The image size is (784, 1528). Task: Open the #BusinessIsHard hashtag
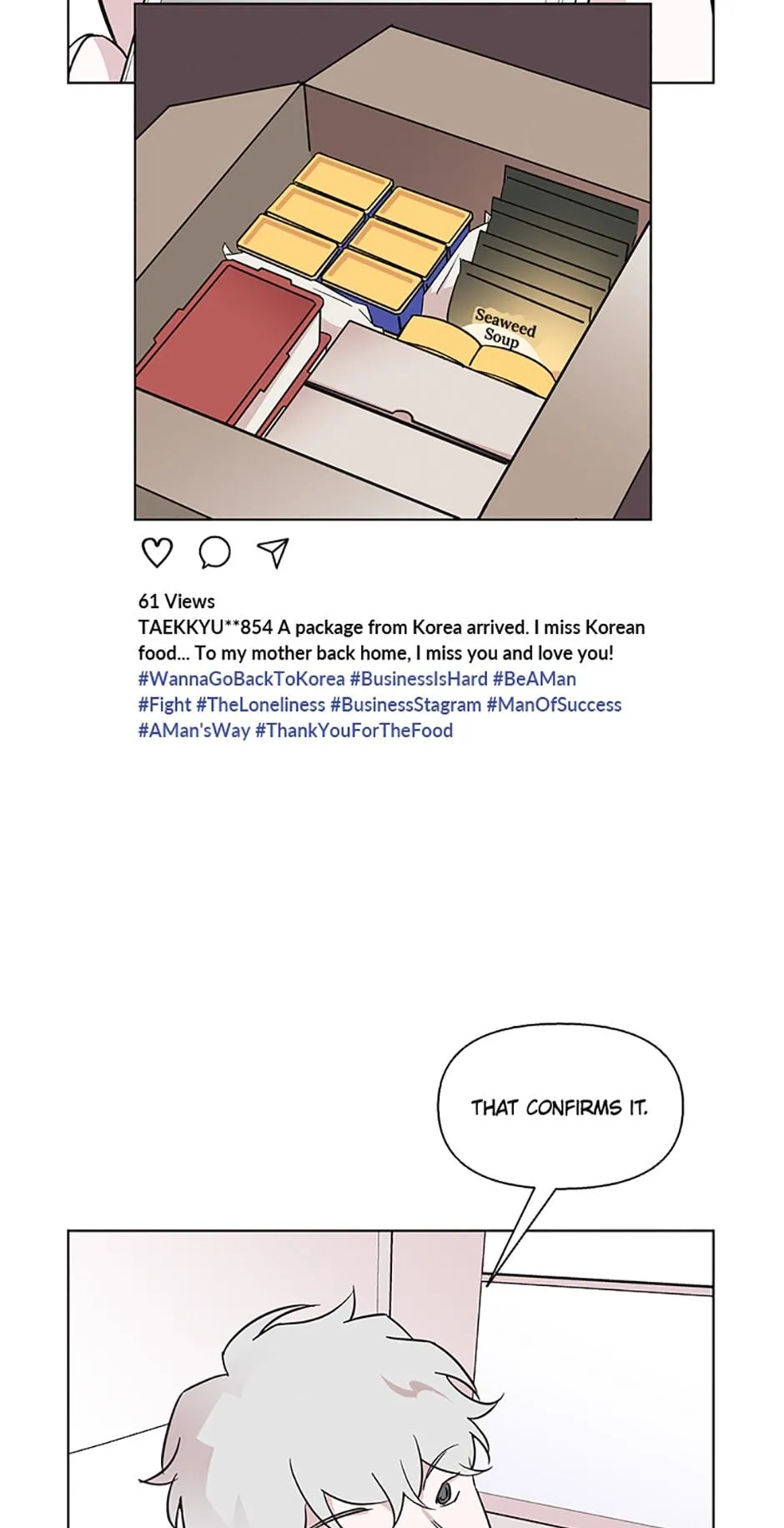419,679
